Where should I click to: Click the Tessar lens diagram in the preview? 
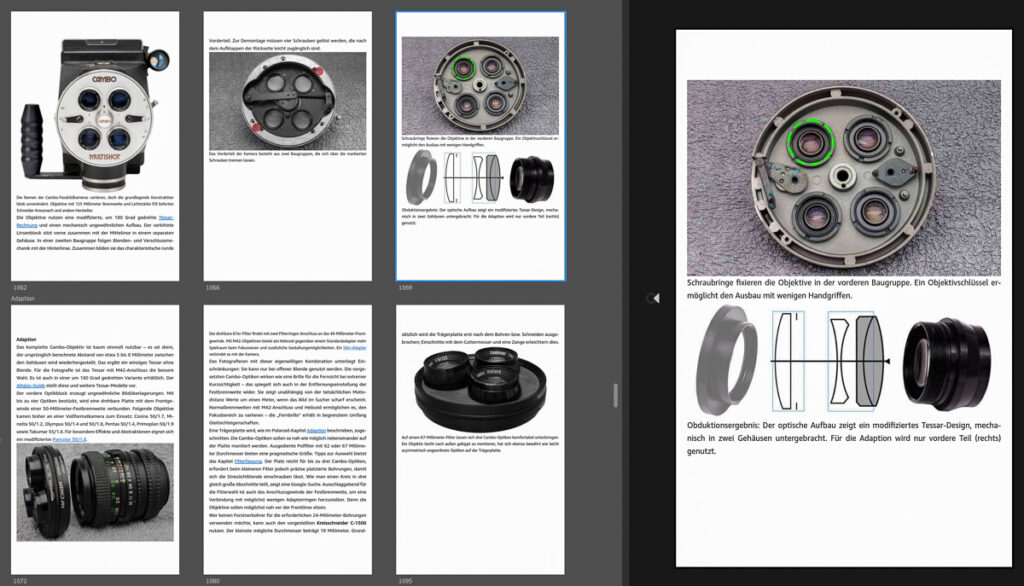coord(828,361)
